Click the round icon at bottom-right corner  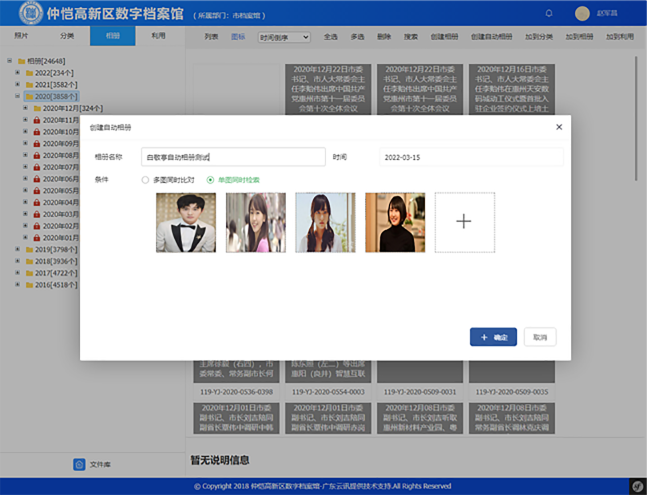coord(636,485)
